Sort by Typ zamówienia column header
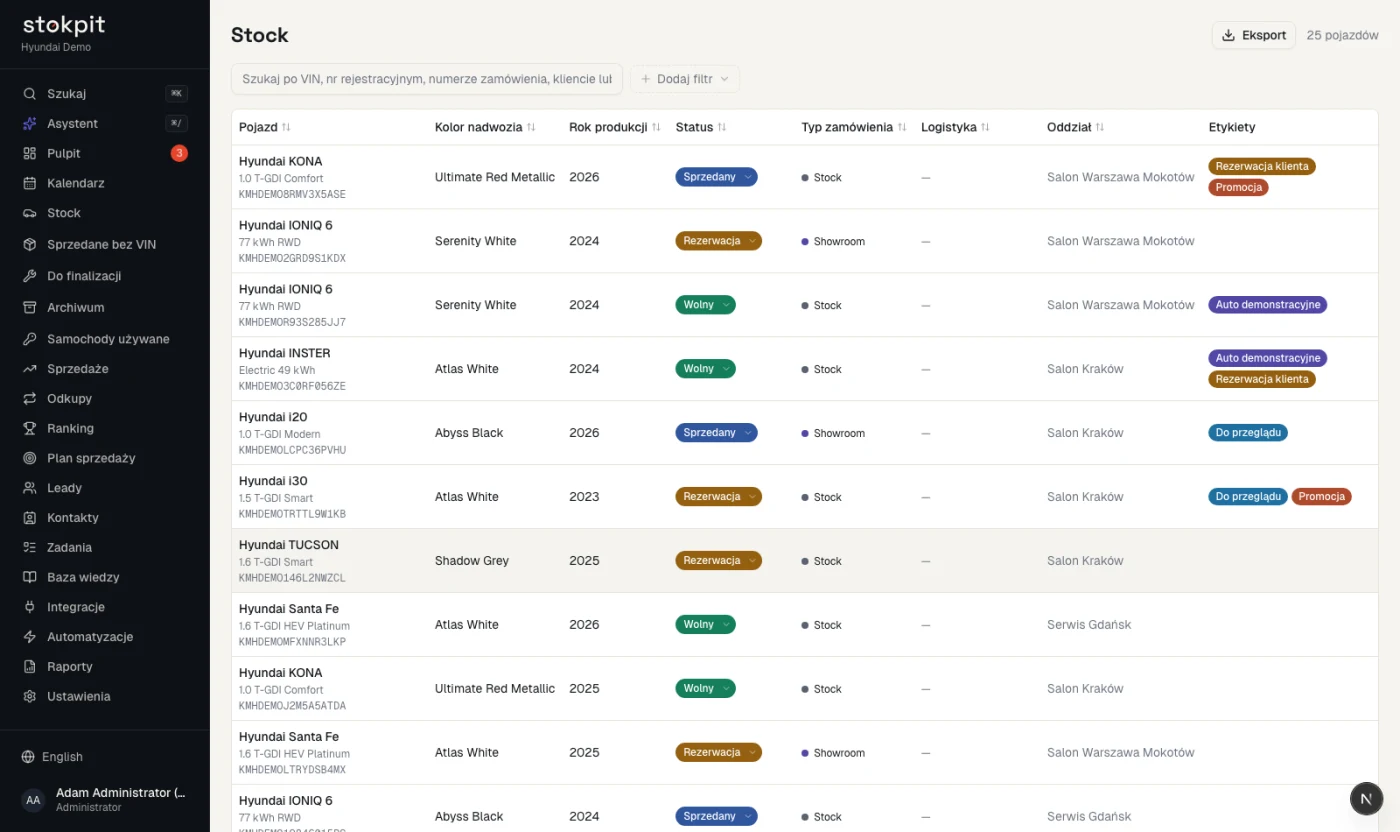 854,127
